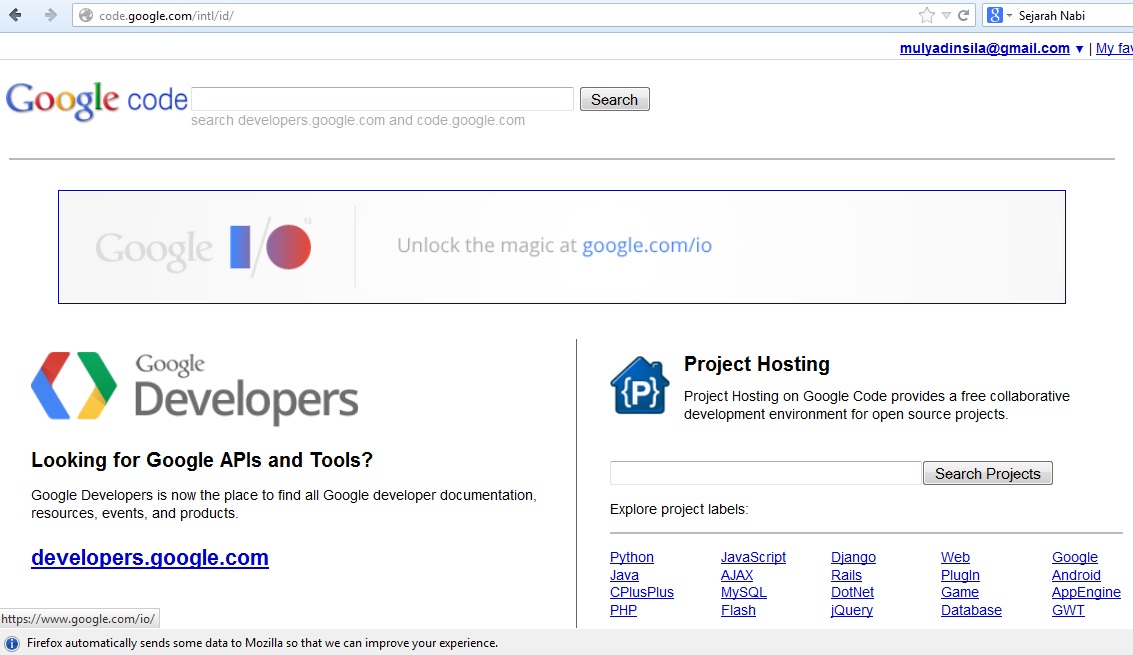Image resolution: width=1133 pixels, height=655 pixels.
Task: Open the jQuery project label
Action: pyautogui.click(x=852, y=610)
